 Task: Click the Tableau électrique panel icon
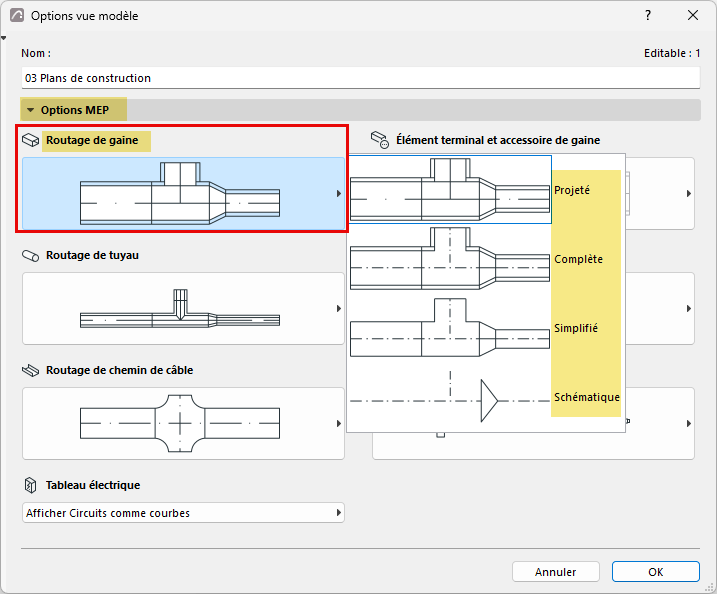(30, 485)
